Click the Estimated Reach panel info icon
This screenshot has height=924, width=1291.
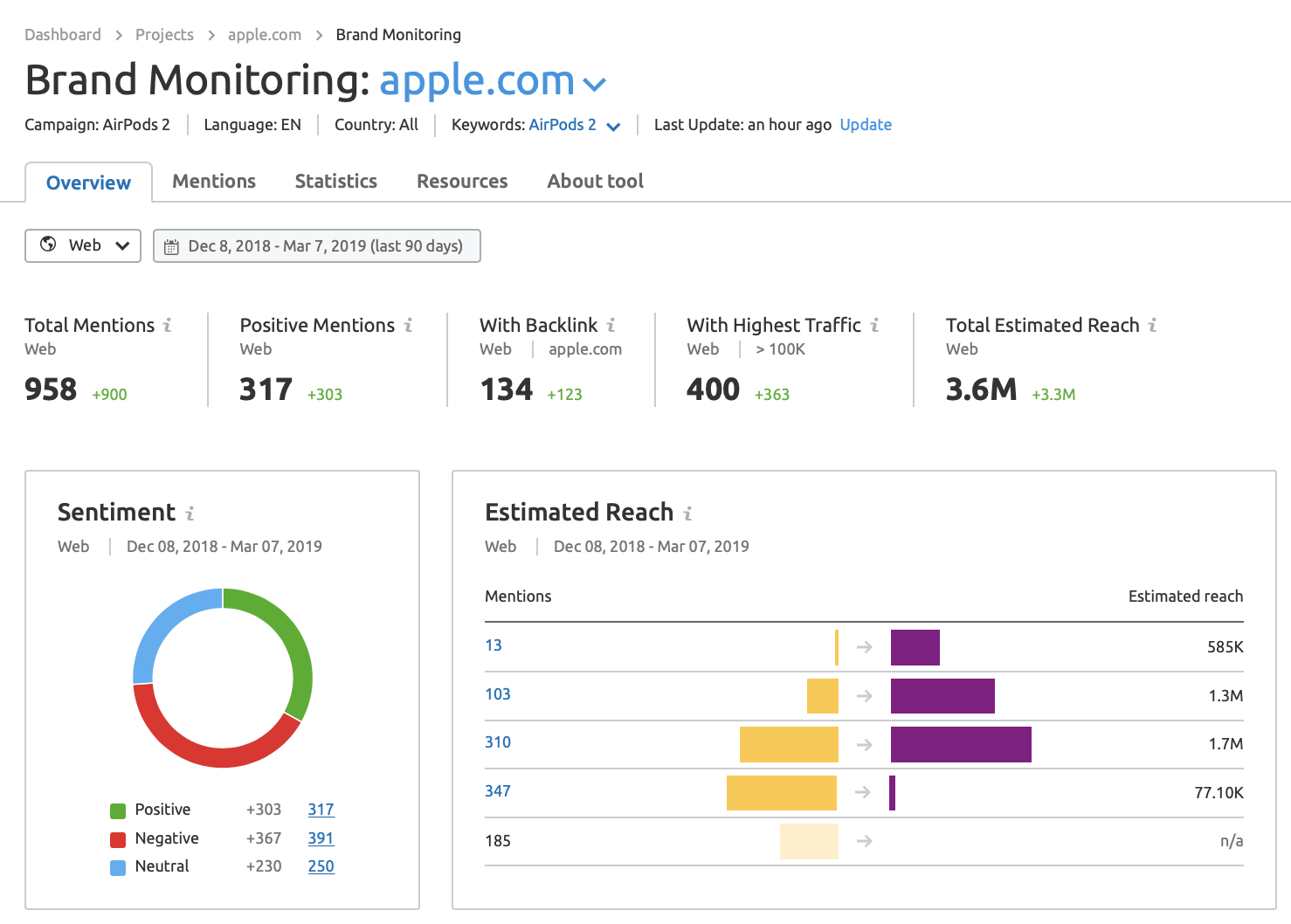tap(689, 513)
